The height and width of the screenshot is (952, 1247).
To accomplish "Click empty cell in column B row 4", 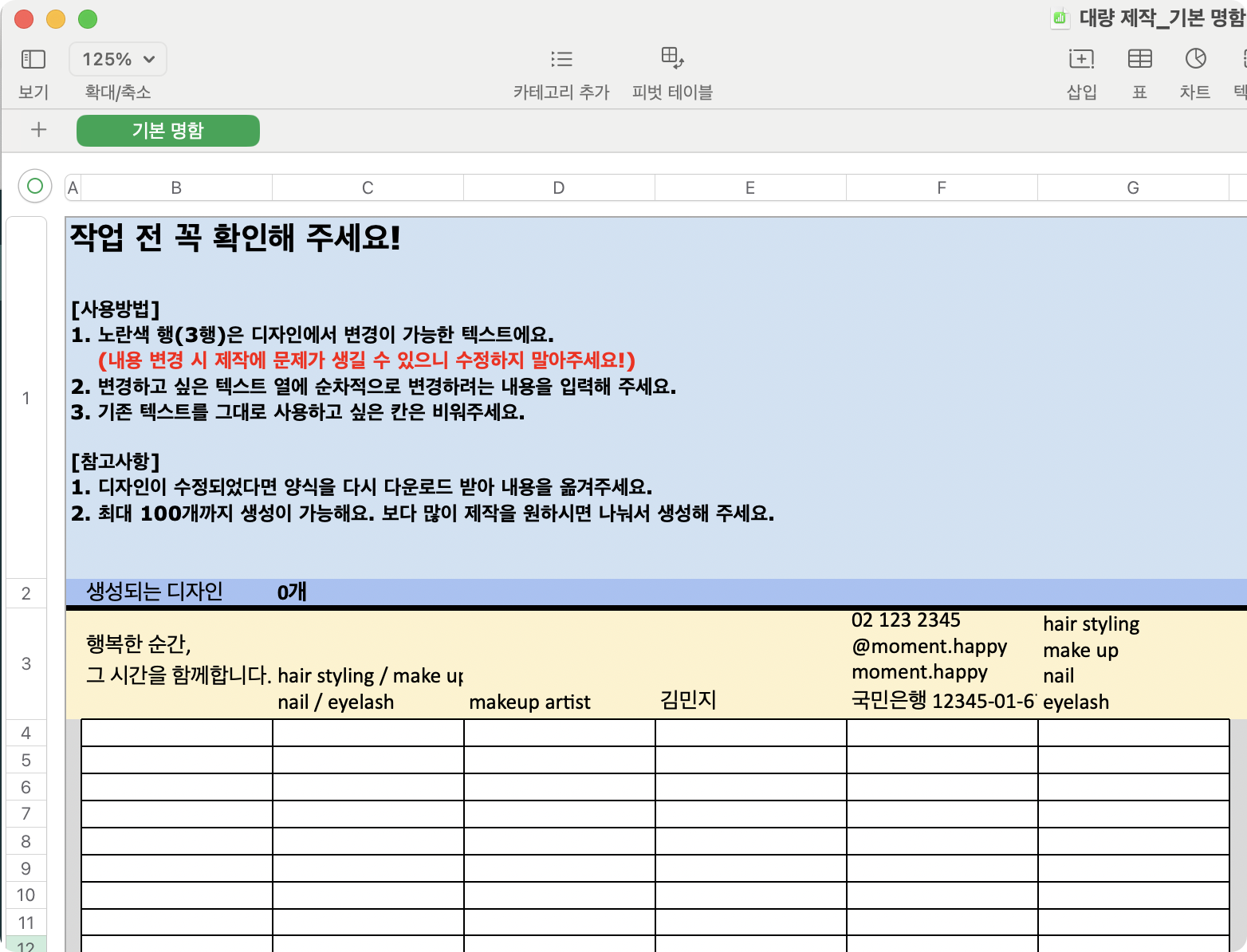I will click(x=177, y=733).
